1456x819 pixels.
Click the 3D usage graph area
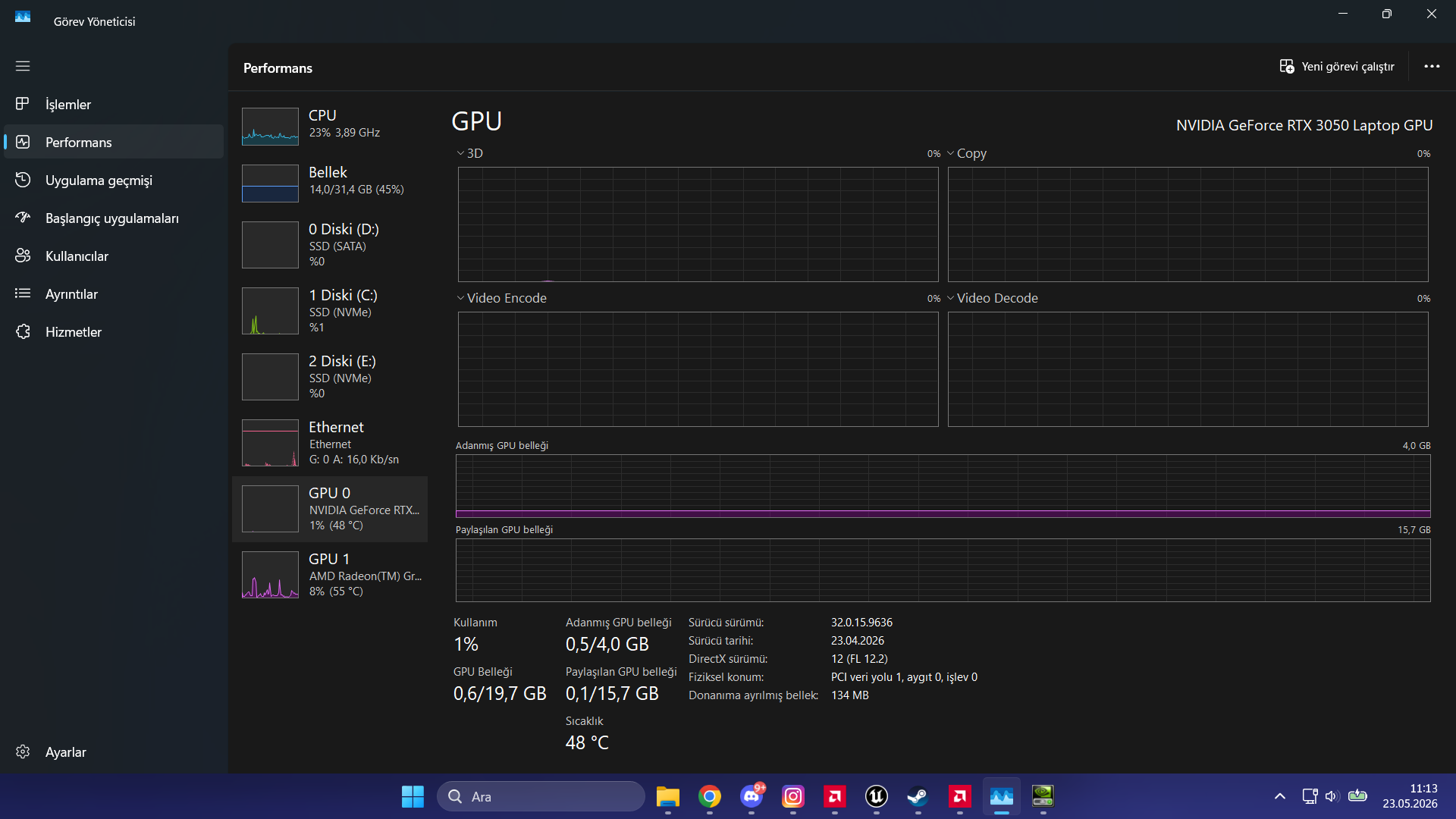pyautogui.click(x=698, y=224)
